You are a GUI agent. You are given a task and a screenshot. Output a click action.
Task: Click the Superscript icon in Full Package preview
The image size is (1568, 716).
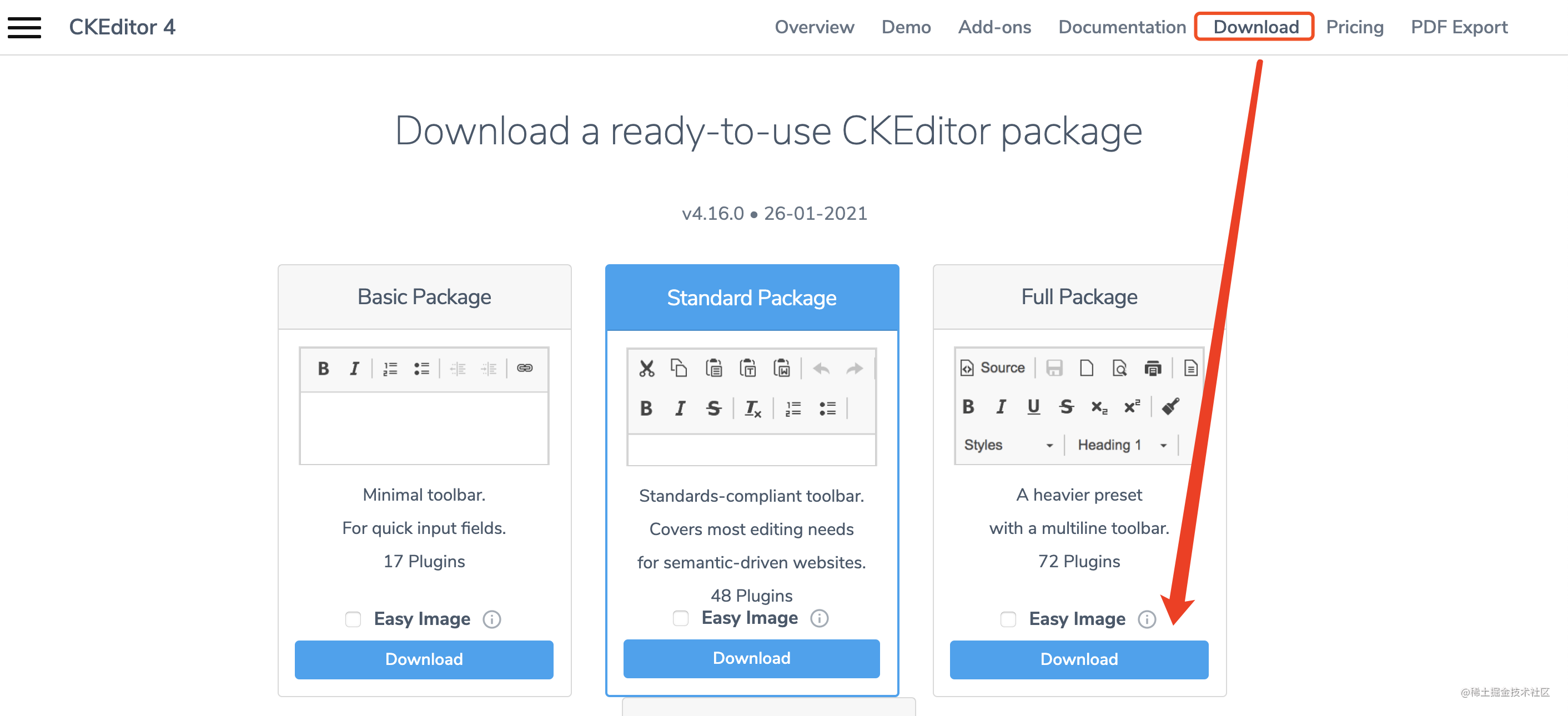pyautogui.click(x=1131, y=407)
